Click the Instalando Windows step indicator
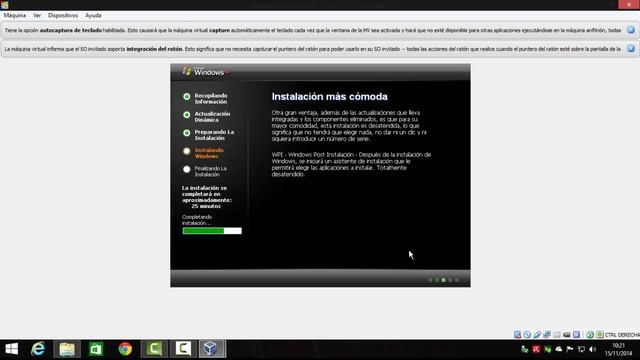The width and height of the screenshot is (640, 360). point(187,151)
